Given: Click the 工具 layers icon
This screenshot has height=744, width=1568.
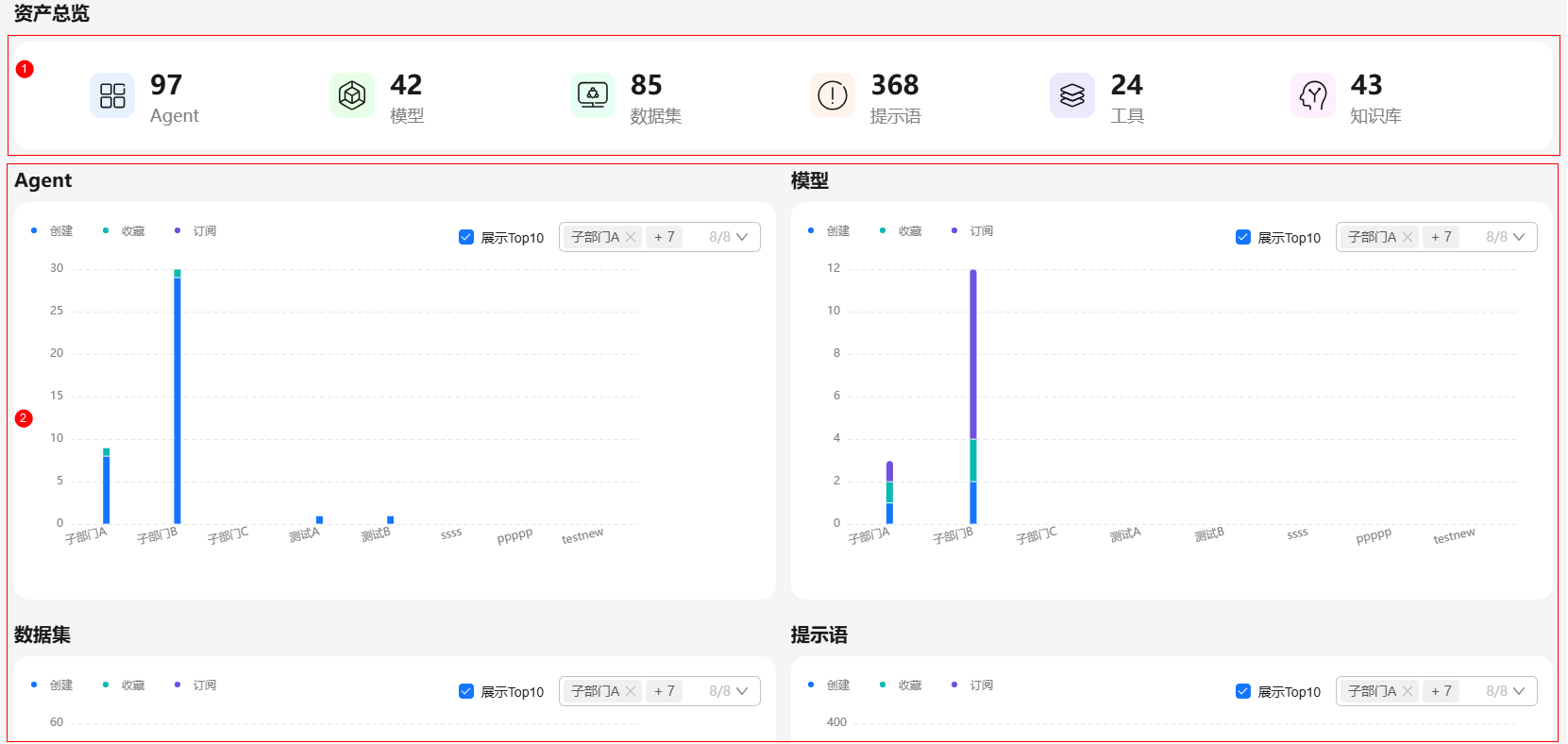Looking at the screenshot, I should (1072, 95).
